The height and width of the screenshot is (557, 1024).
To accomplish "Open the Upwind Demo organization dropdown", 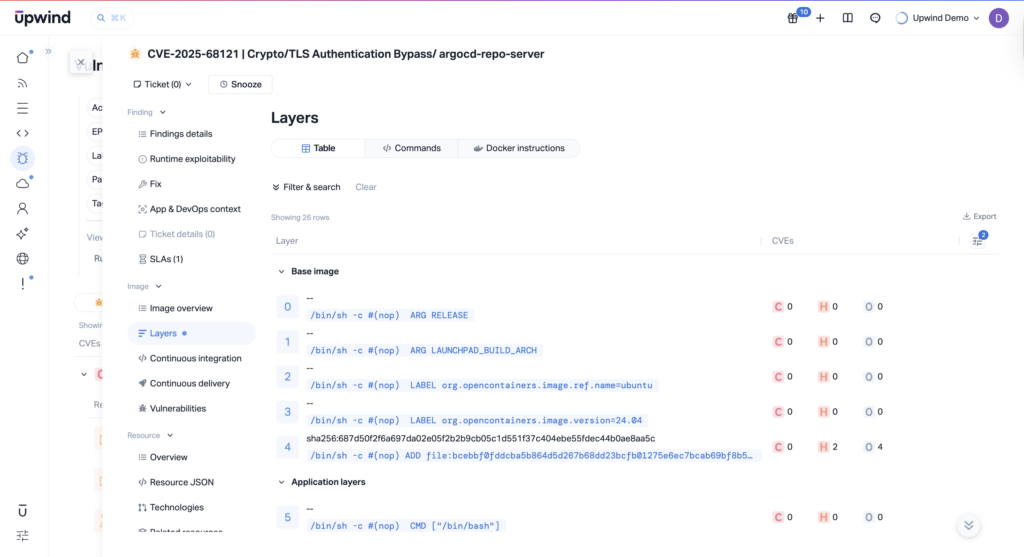I will (x=940, y=18).
